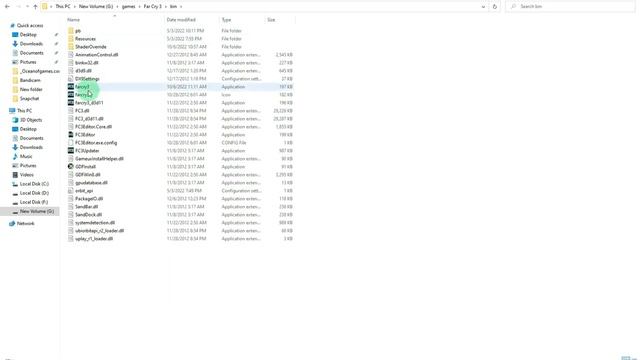The height and width of the screenshot is (360, 640).
Task: Open the Bandicam folder in sidebar
Action: [x=30, y=80]
